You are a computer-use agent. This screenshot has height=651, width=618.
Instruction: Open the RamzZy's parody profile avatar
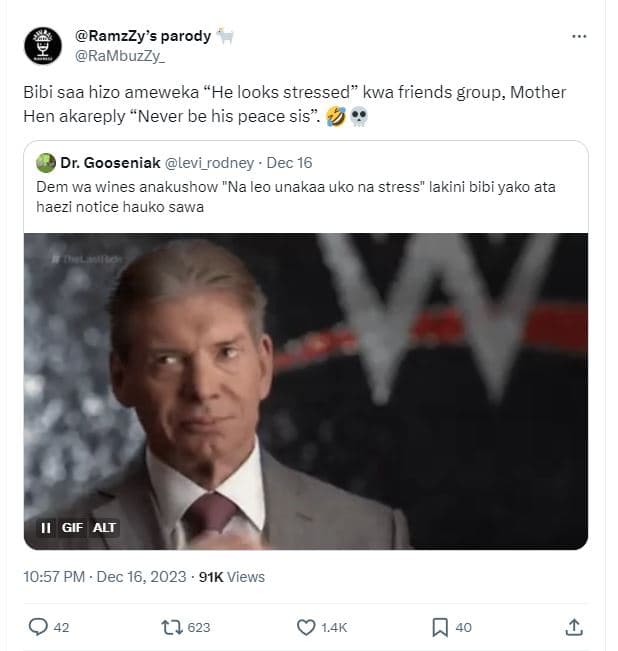coord(43,46)
